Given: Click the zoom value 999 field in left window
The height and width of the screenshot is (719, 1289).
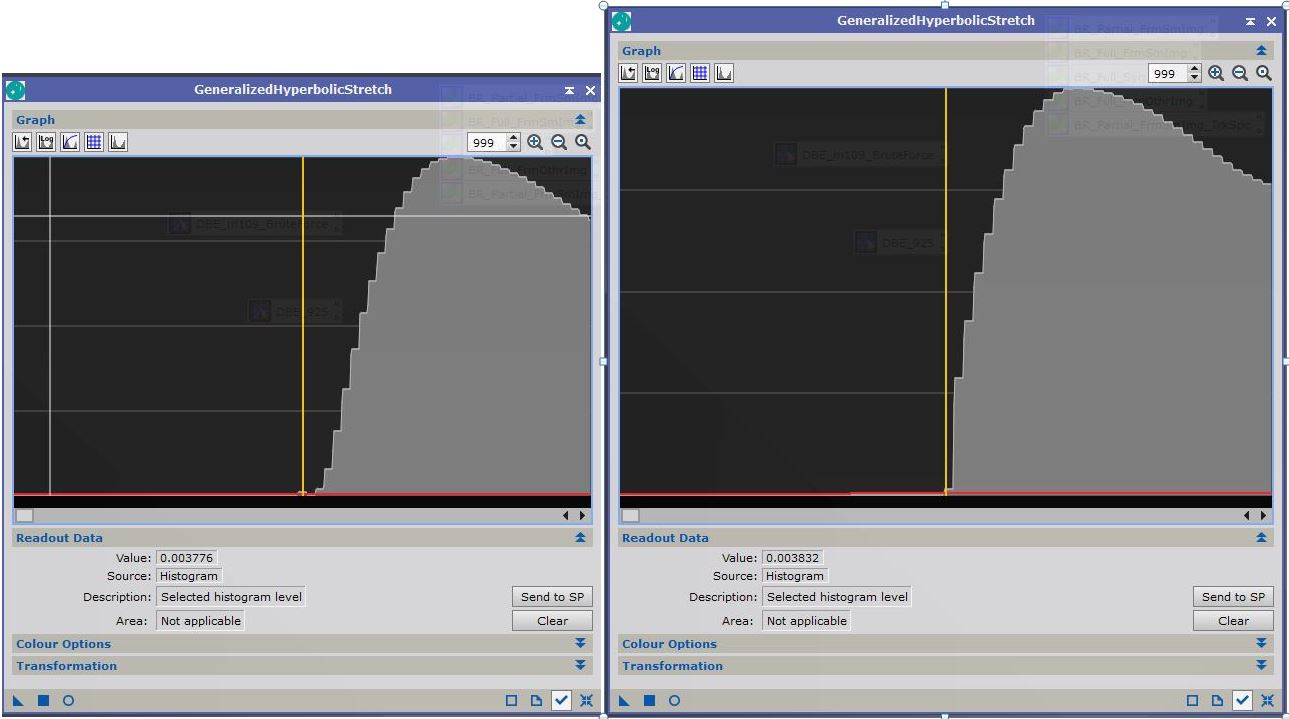Looking at the screenshot, I should pos(487,143).
